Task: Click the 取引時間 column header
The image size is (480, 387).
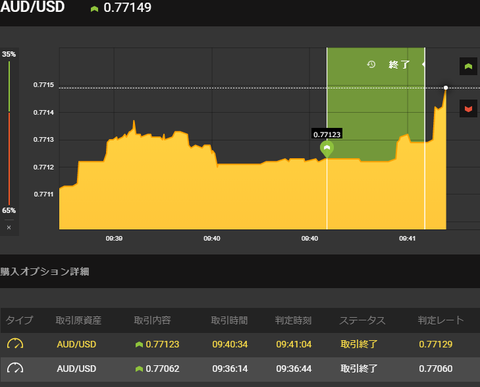Action: point(229,320)
